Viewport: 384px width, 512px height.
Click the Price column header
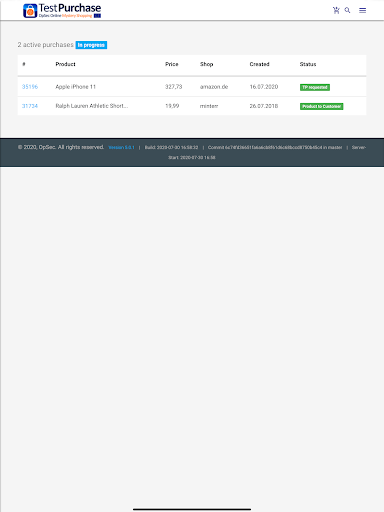point(172,64)
